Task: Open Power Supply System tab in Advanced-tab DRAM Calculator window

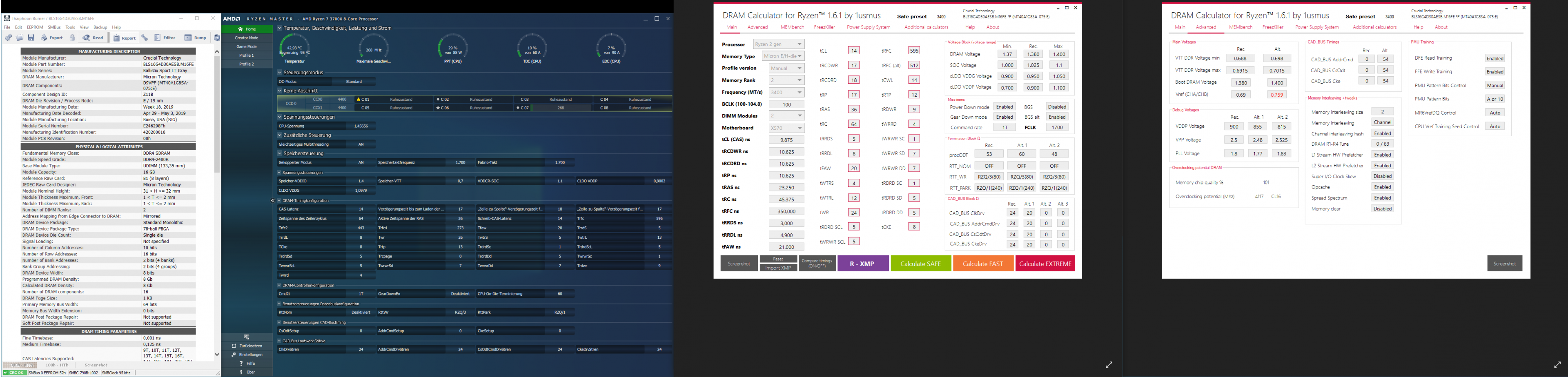Action: 1316,27
